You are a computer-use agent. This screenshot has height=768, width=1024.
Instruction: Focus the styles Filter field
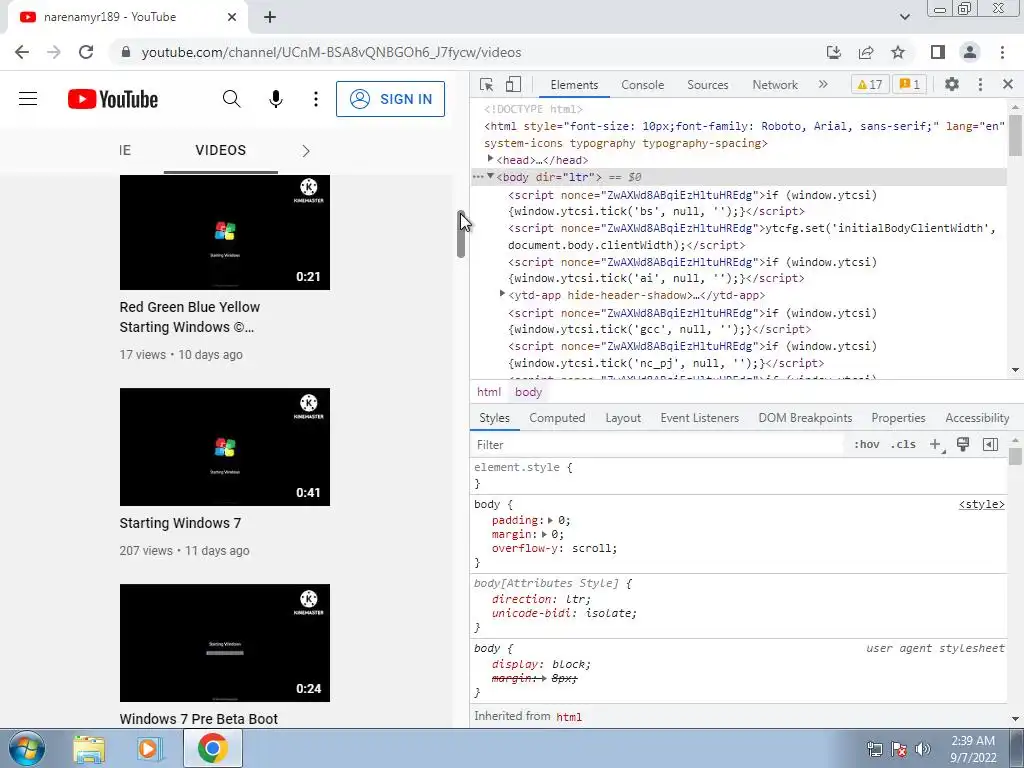pos(656,445)
